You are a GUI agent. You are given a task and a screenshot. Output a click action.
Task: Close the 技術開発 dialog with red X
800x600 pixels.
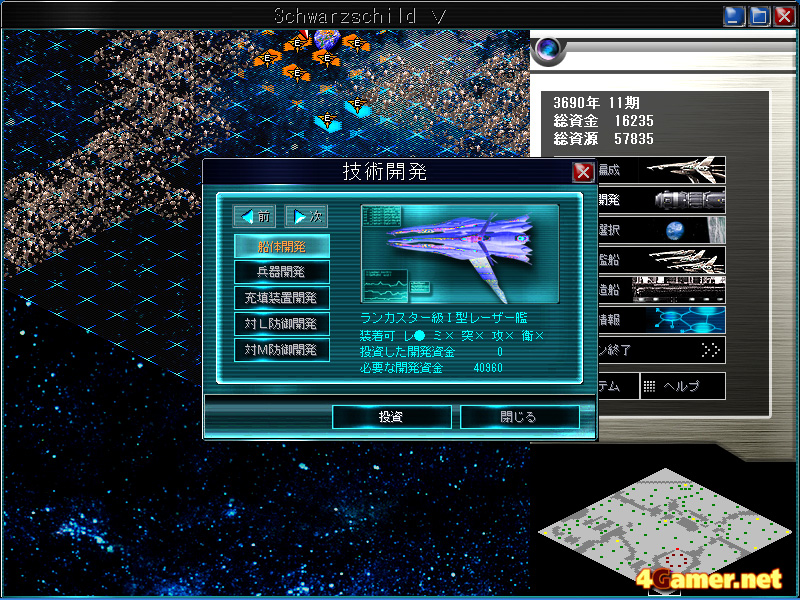point(583,172)
